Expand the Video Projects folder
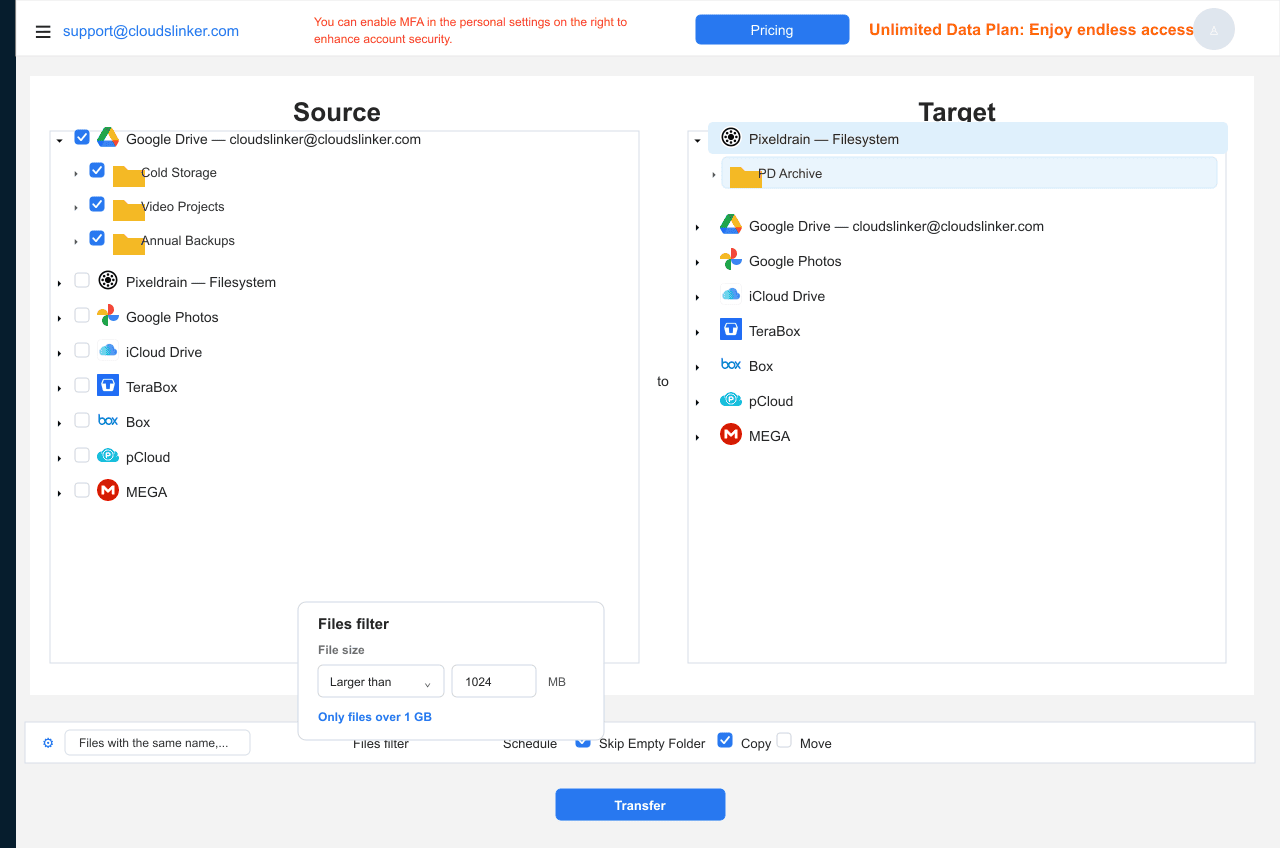1280x848 pixels. 76,208
